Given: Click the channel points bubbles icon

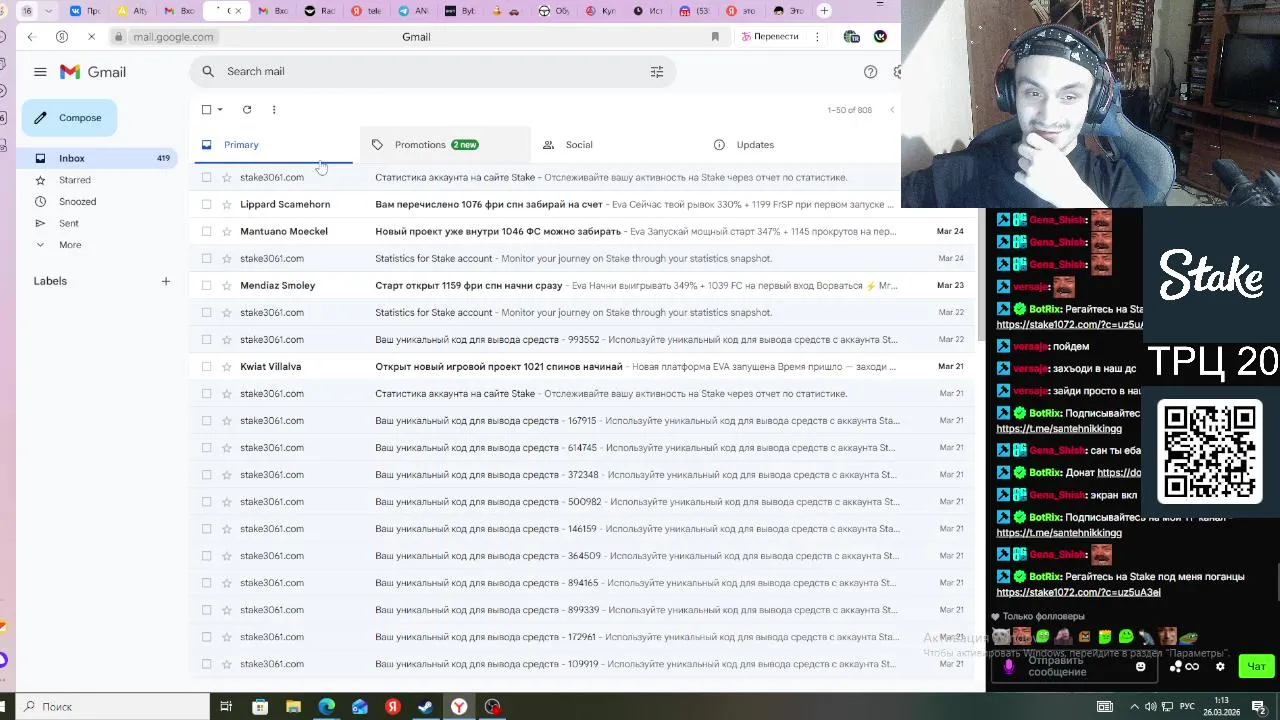Looking at the screenshot, I should pos(1177,667).
